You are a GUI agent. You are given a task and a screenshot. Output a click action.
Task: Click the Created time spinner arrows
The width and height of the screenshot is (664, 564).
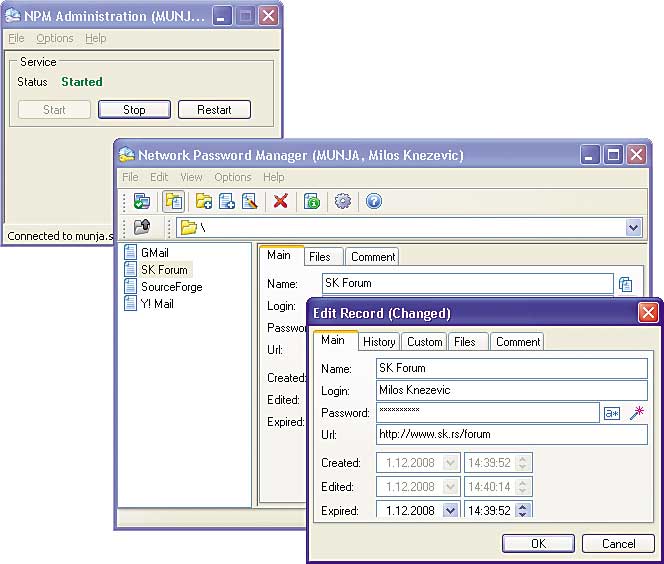523,463
